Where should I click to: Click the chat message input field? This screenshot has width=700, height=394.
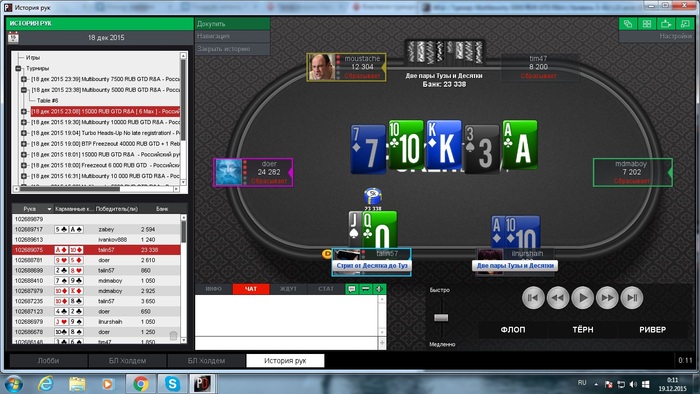(x=287, y=343)
